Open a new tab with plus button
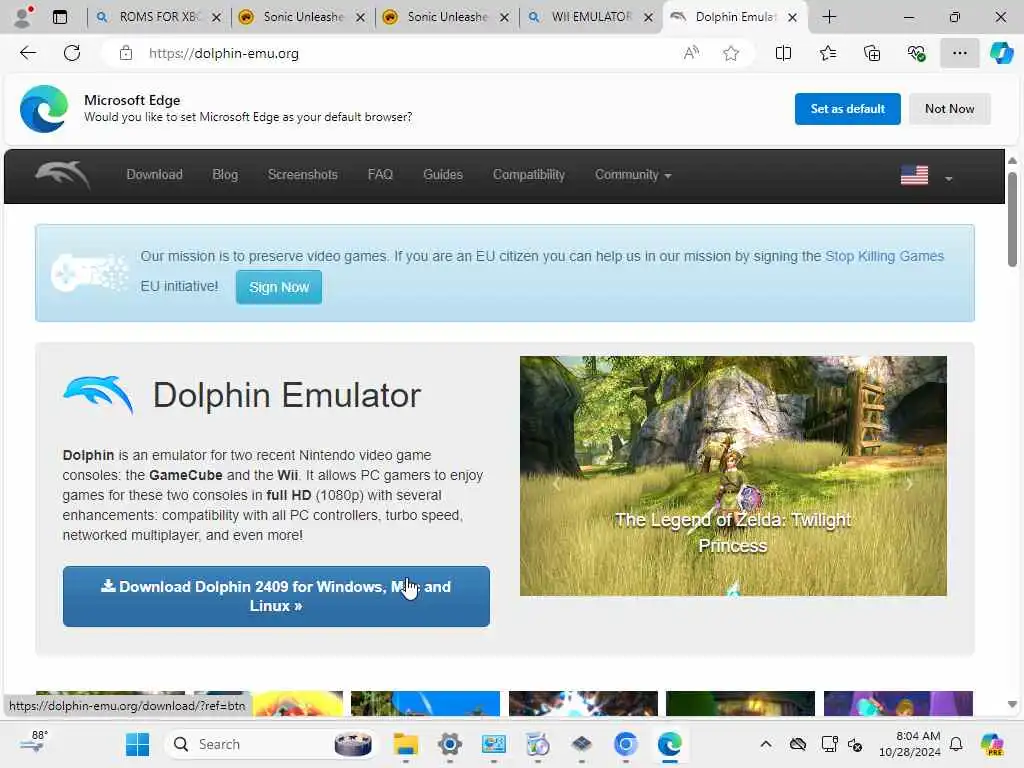Image resolution: width=1024 pixels, height=768 pixels. 829,17
